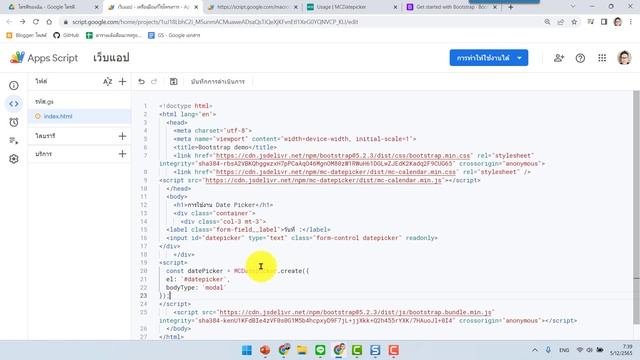Open the Editor code icon in sidebar
This screenshot has height=360, width=640.
14,104
